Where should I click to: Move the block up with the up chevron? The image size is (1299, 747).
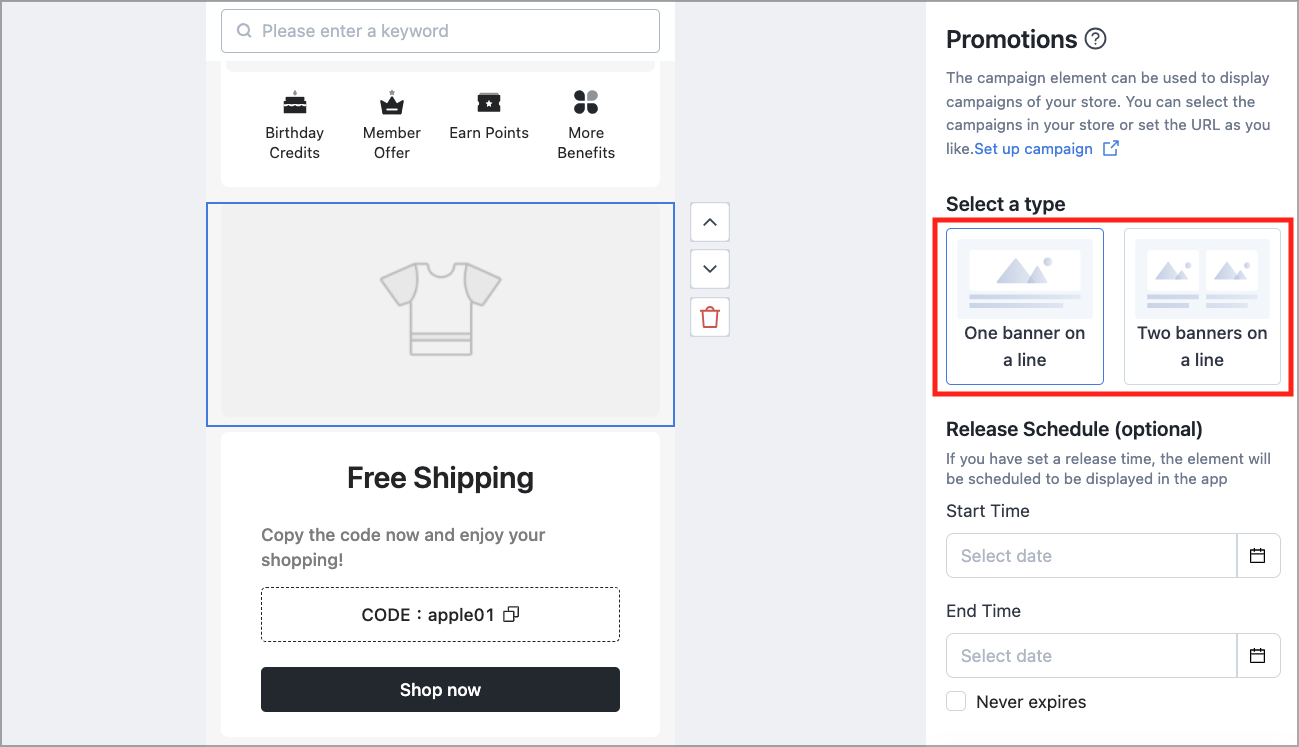710,222
